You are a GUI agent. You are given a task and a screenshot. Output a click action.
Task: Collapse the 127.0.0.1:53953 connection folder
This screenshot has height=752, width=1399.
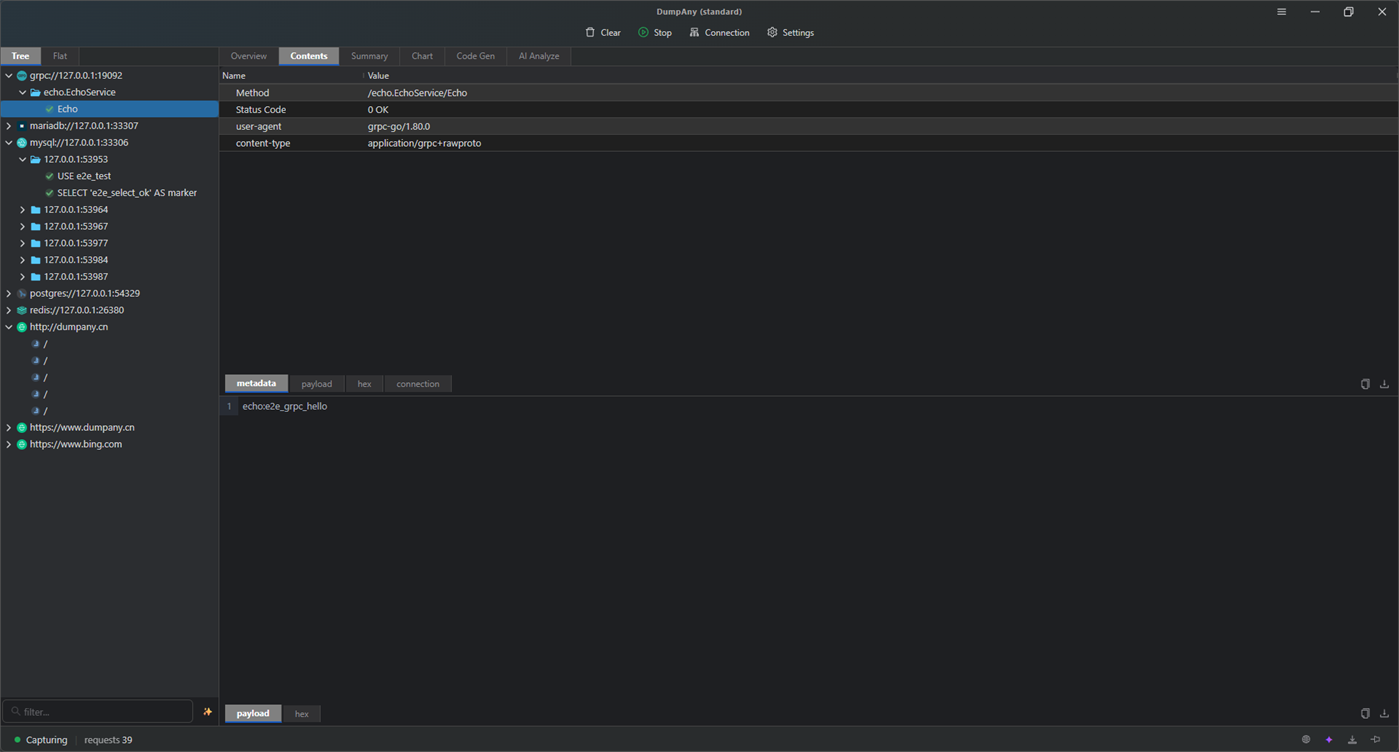pyautogui.click(x=23, y=159)
